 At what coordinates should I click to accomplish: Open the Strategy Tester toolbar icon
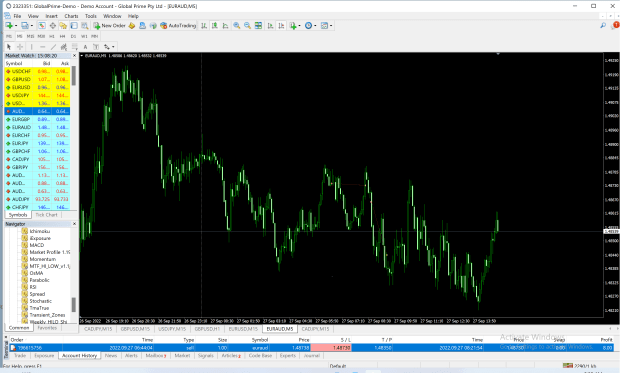pyautogui.click(x=85, y=26)
